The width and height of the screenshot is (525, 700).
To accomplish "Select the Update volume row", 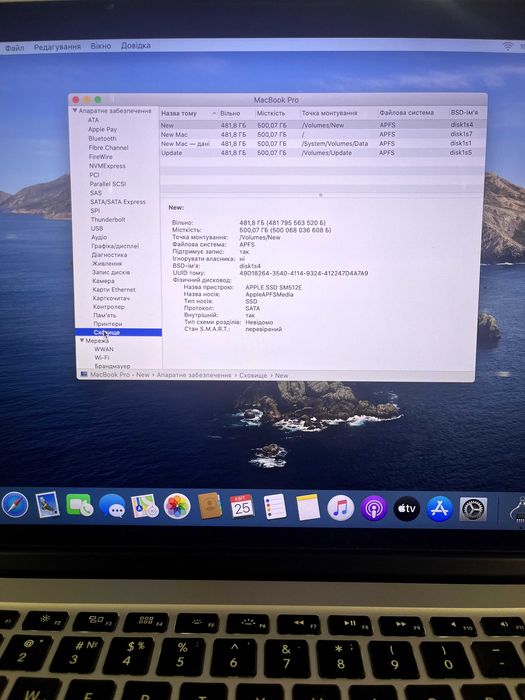I will (321, 153).
